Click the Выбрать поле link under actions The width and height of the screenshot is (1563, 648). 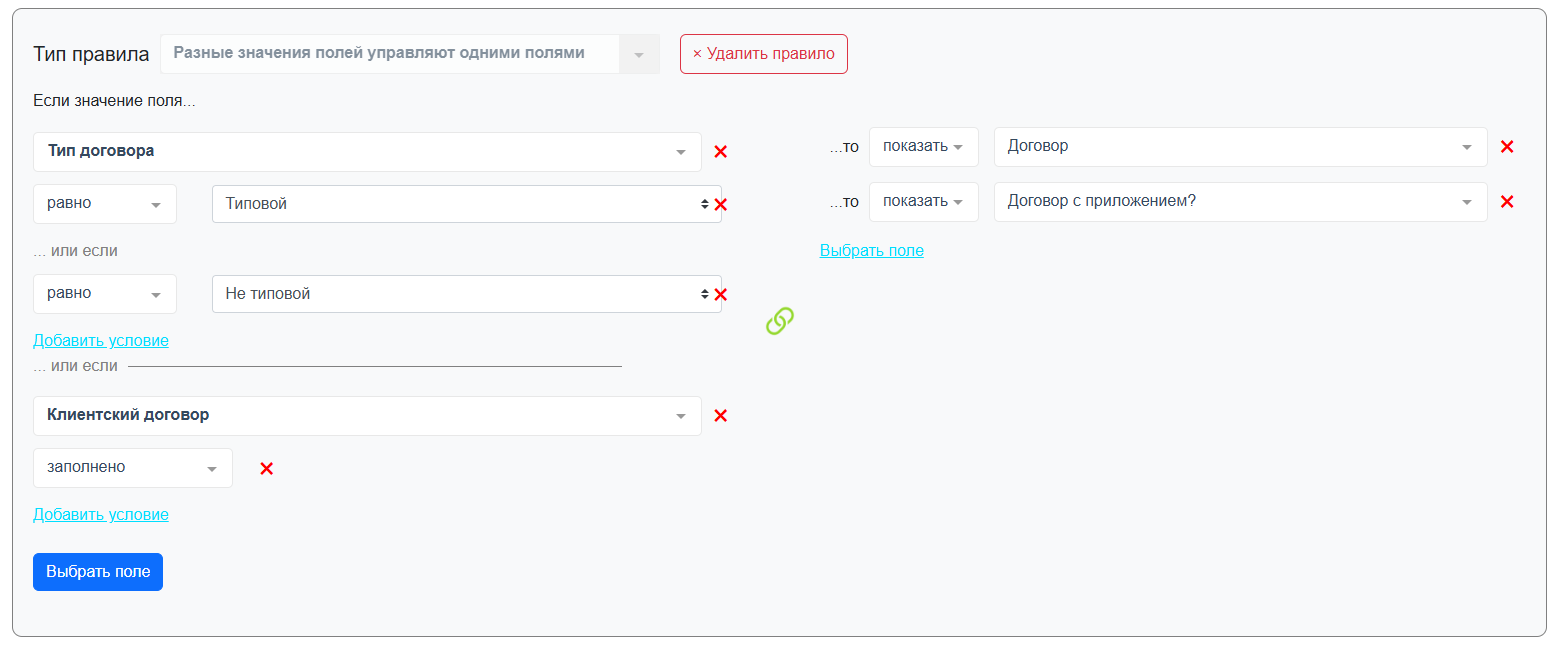point(871,250)
